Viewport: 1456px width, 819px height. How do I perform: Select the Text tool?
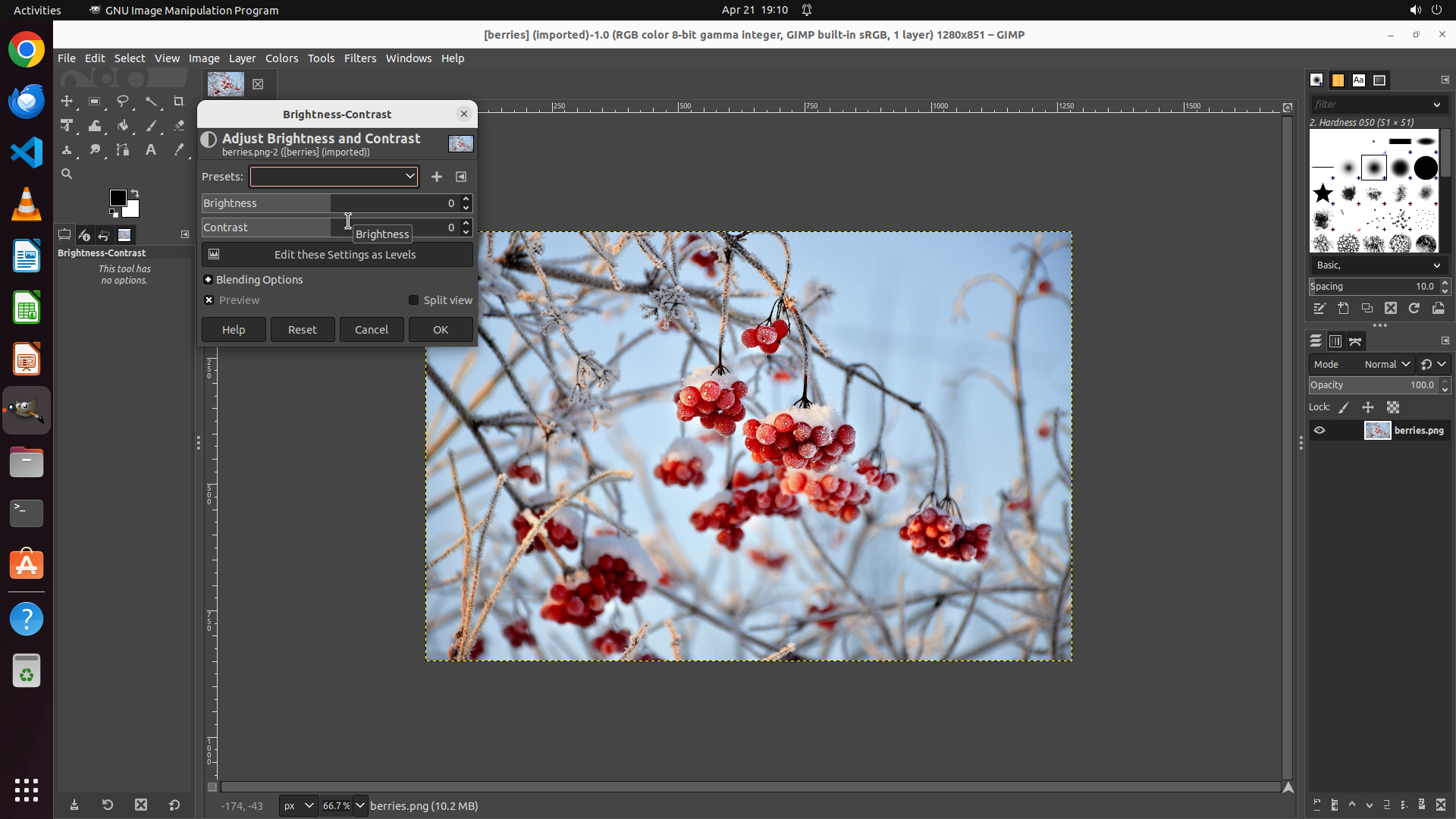[151, 150]
